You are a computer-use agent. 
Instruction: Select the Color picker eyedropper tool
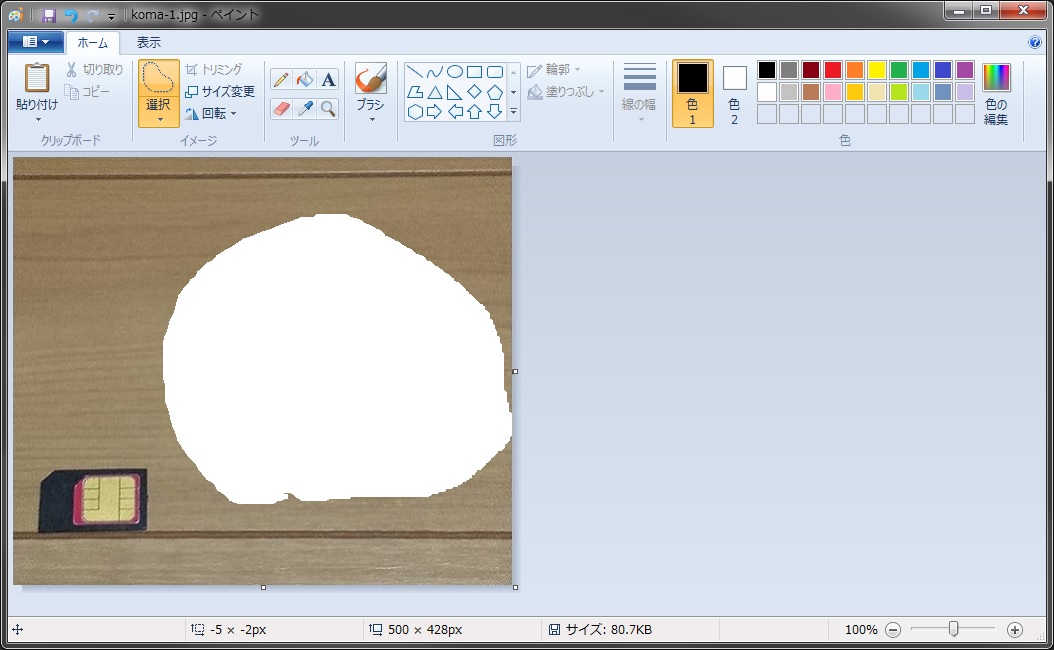point(305,108)
